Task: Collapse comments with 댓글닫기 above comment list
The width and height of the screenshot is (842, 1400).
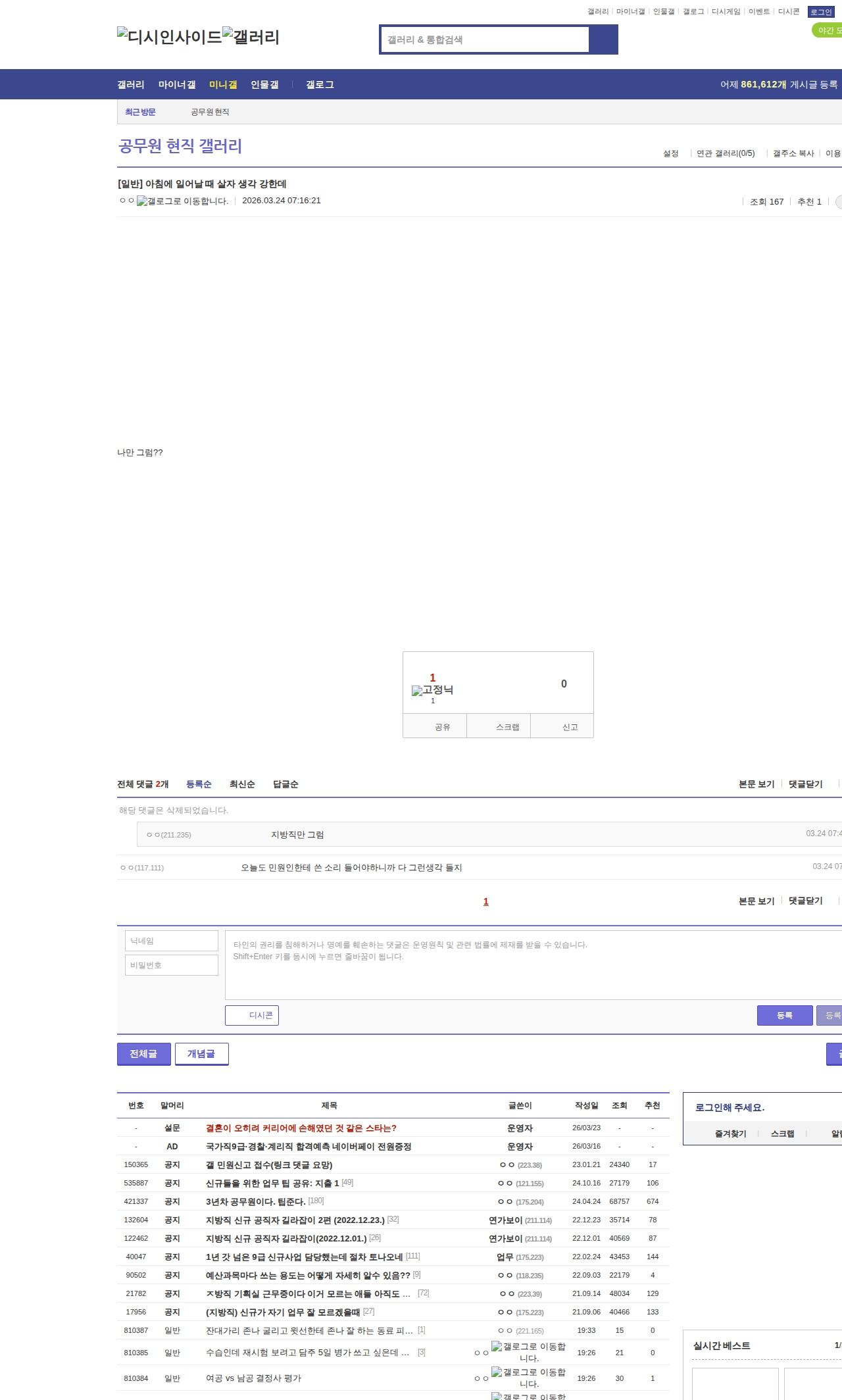Action: (x=806, y=784)
